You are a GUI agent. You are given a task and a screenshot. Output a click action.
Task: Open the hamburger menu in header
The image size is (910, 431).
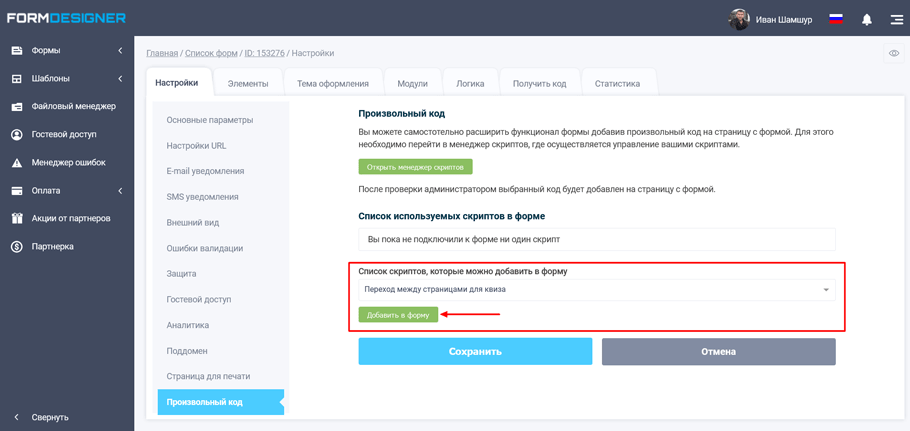coord(896,19)
